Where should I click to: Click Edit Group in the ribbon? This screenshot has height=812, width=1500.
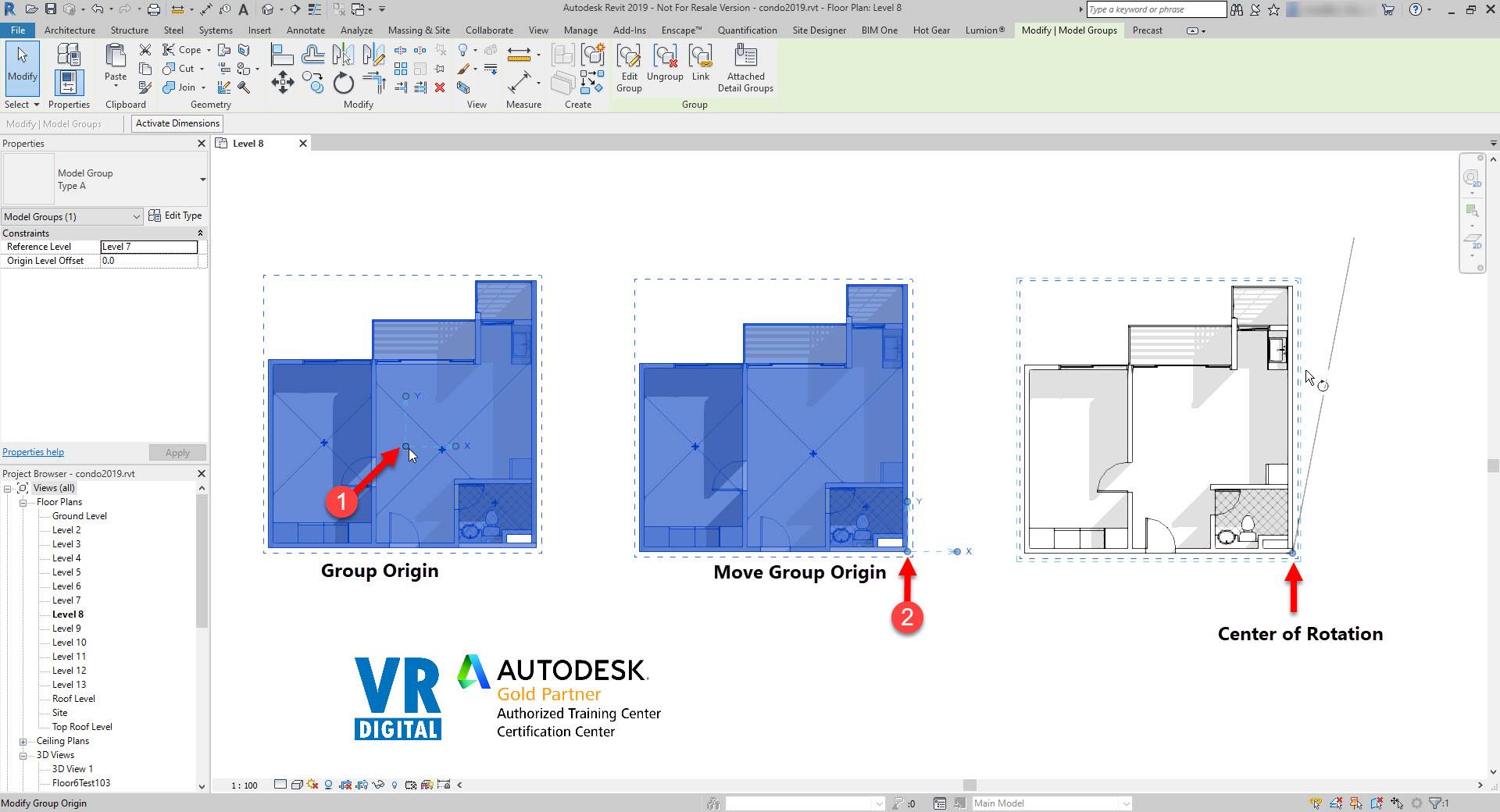click(629, 69)
